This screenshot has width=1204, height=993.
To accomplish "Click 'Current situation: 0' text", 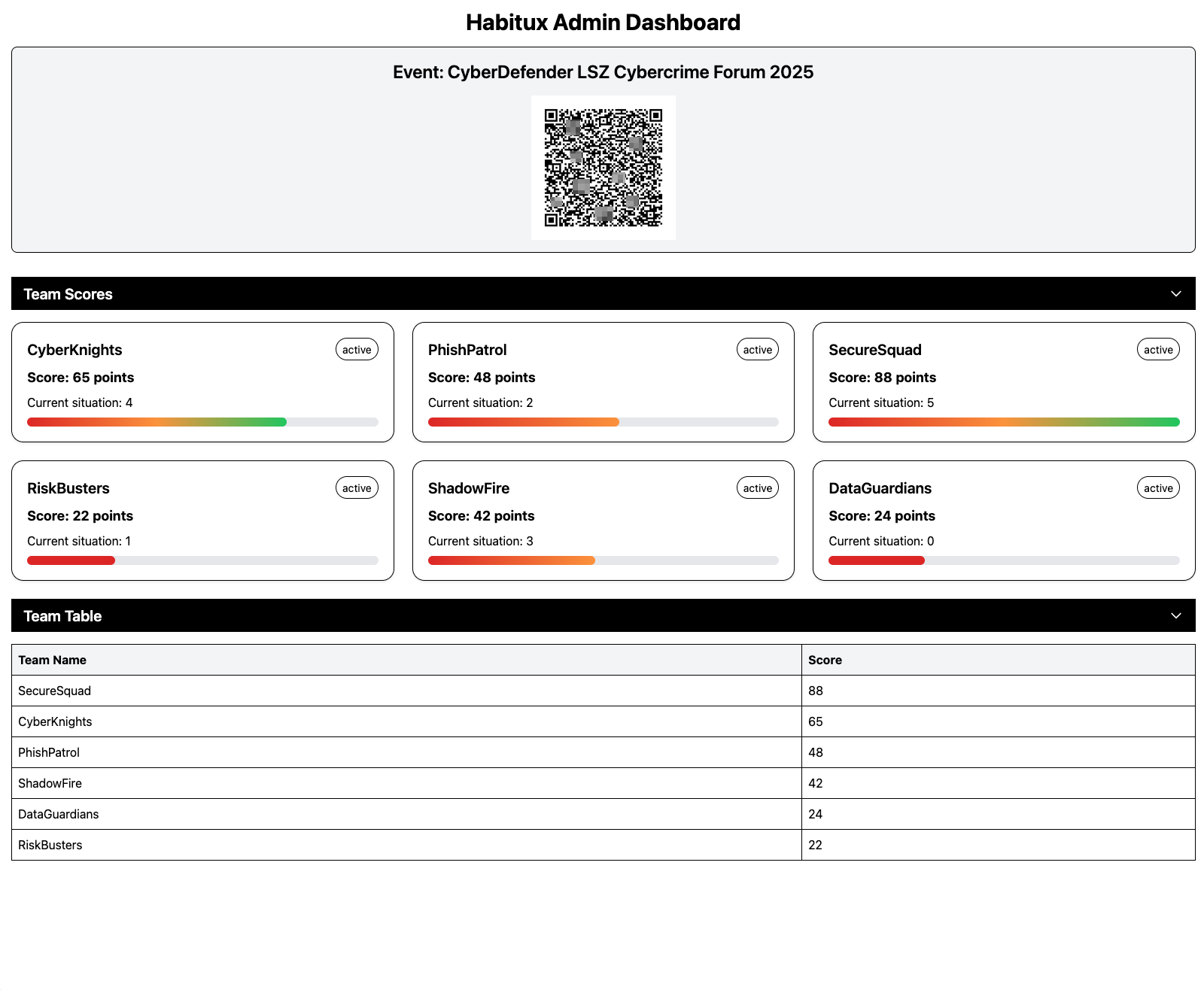I will pyautogui.click(x=881, y=541).
